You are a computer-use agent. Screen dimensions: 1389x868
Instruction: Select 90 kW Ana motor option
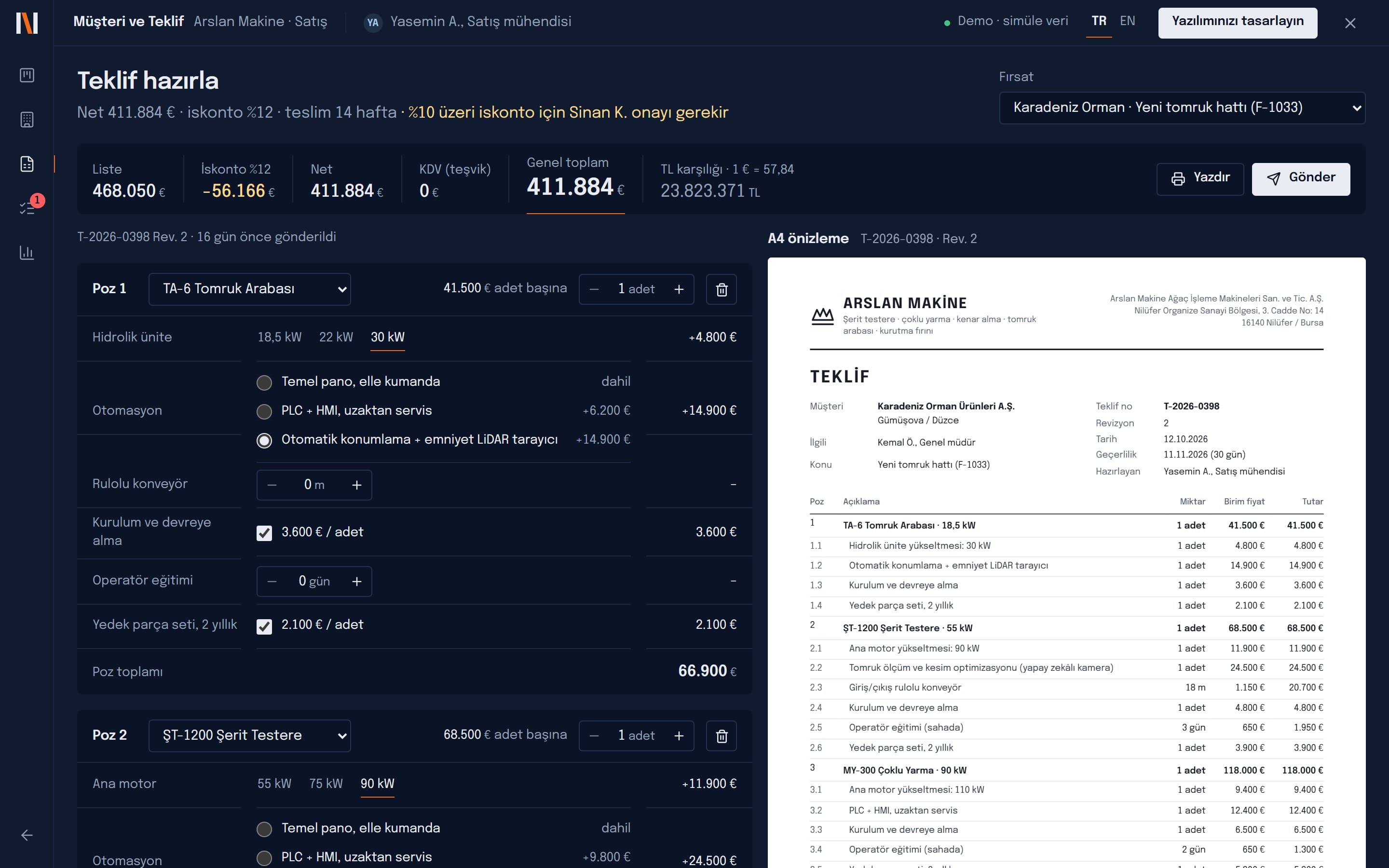tap(377, 784)
